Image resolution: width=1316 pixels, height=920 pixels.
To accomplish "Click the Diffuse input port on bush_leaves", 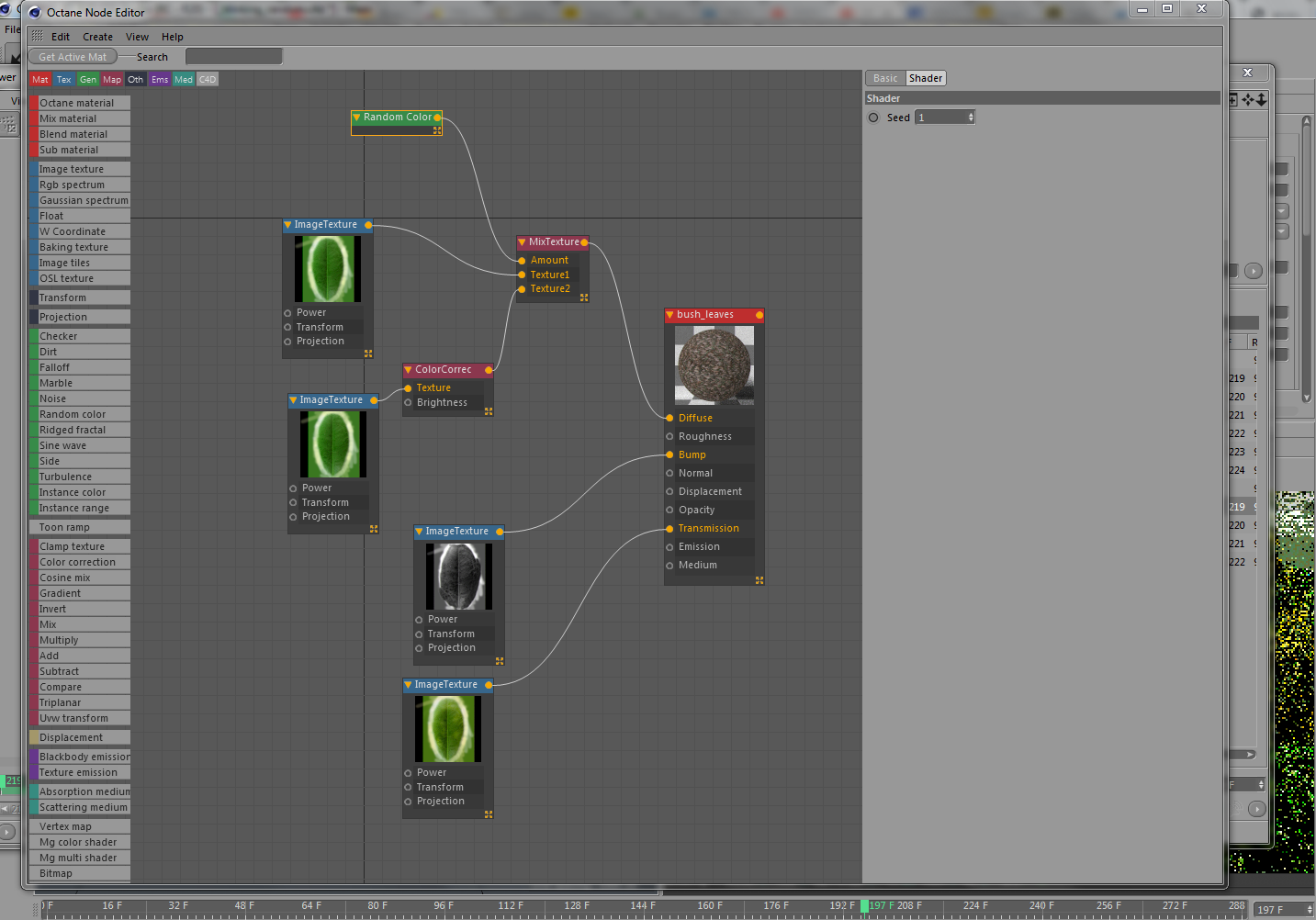I will (x=669, y=418).
